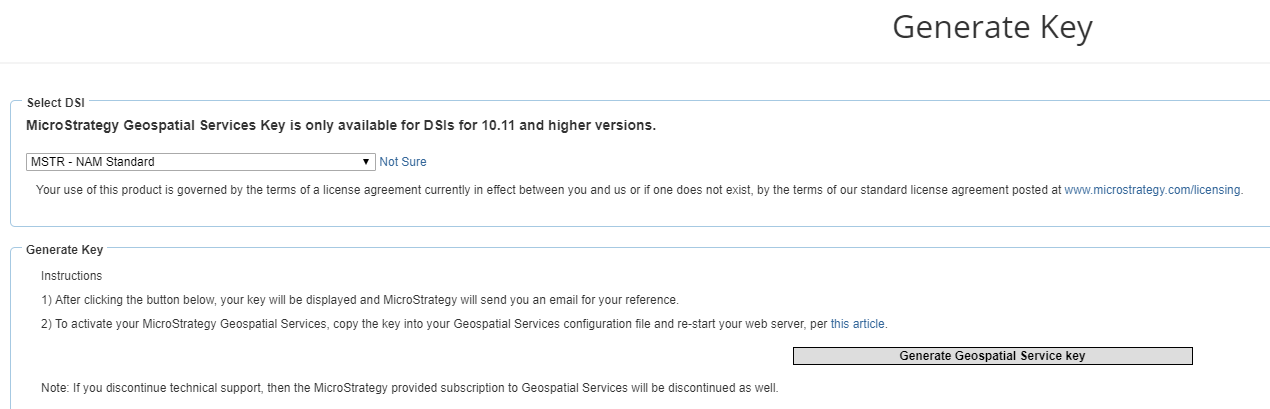Open the MSTR - NAM Standard DSI dropdown
This screenshot has height=409, width=1270.
[200, 161]
